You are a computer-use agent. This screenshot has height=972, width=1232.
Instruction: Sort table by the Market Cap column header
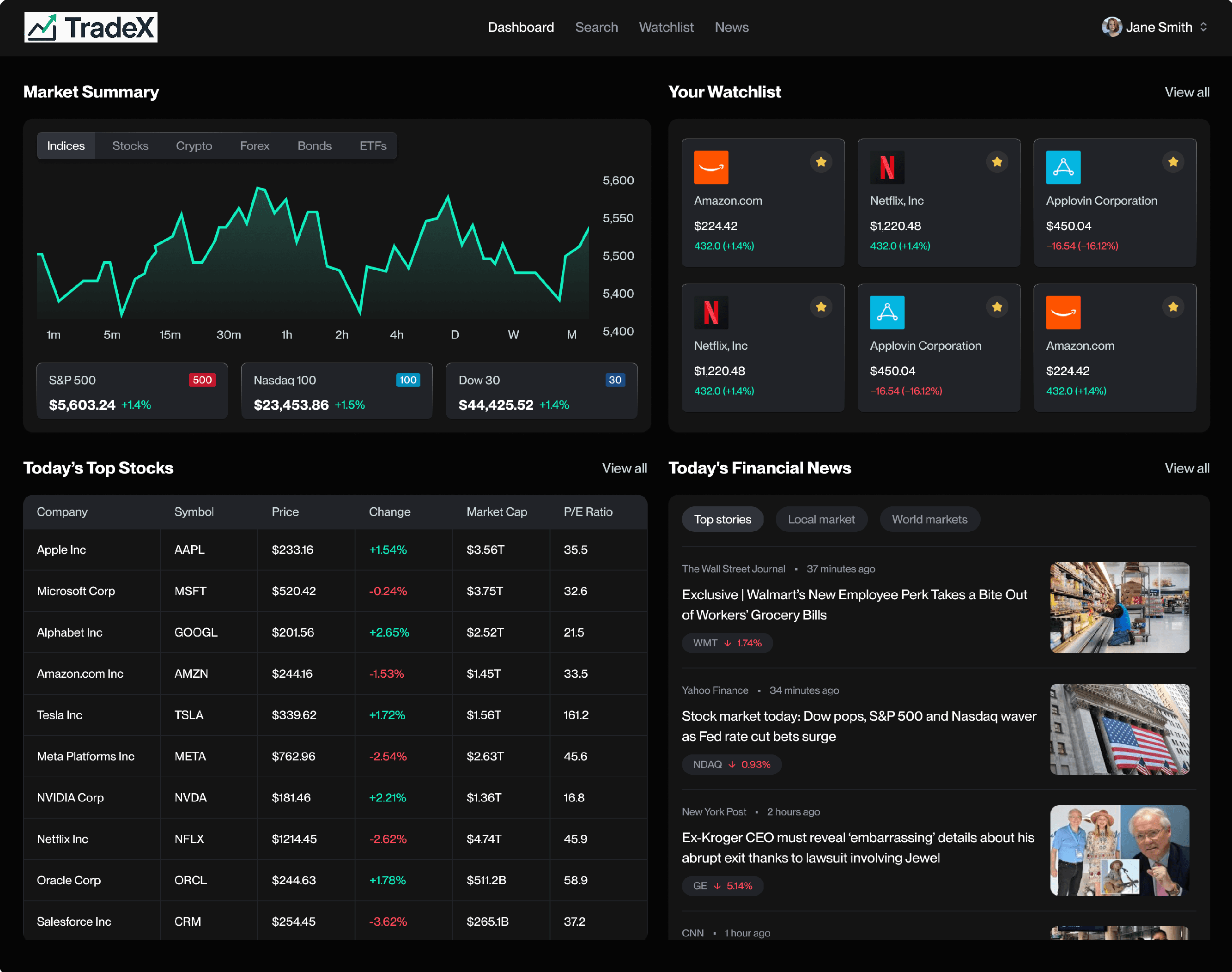coord(496,512)
